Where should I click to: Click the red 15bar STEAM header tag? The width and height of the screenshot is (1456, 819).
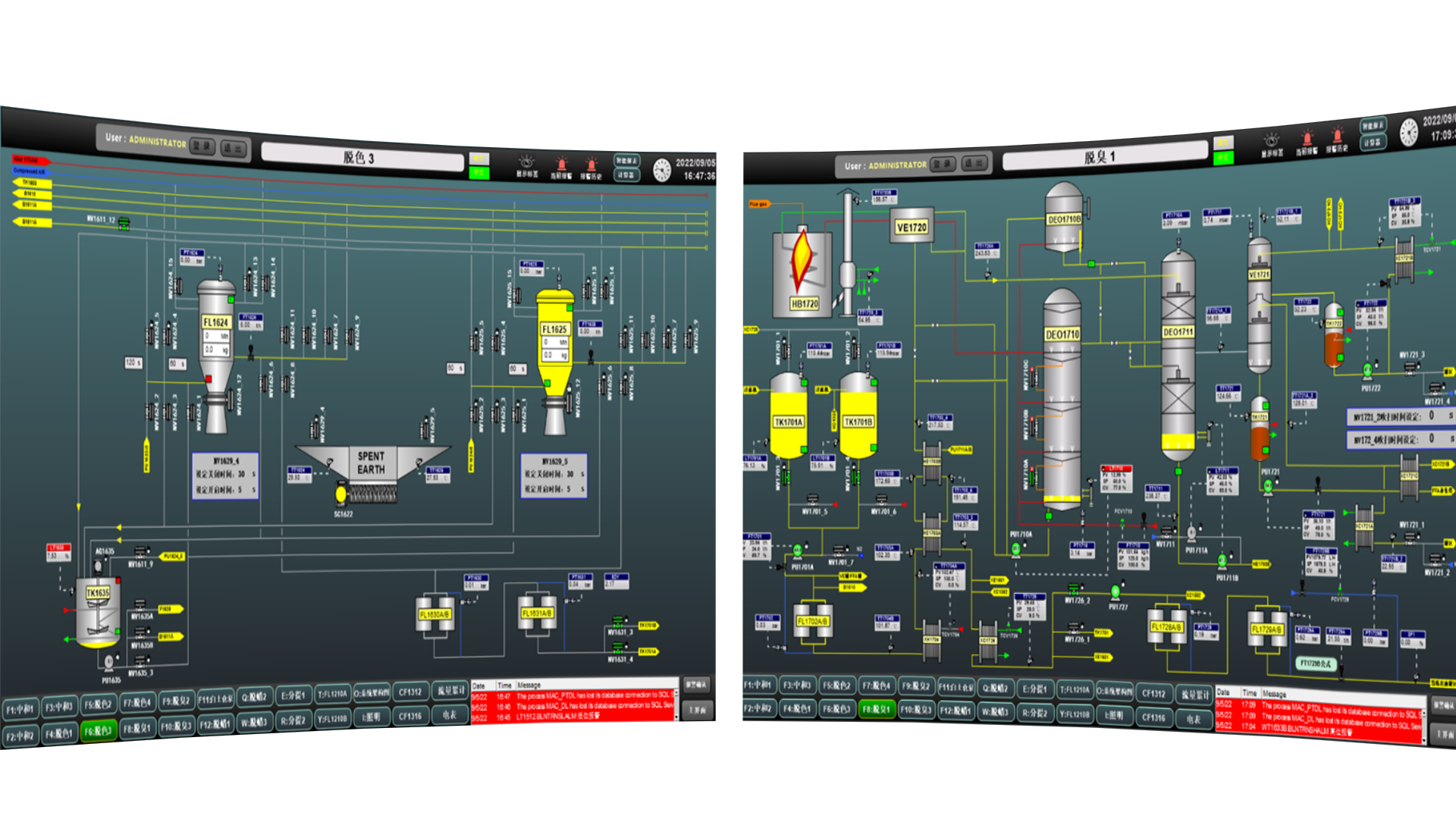[30, 160]
